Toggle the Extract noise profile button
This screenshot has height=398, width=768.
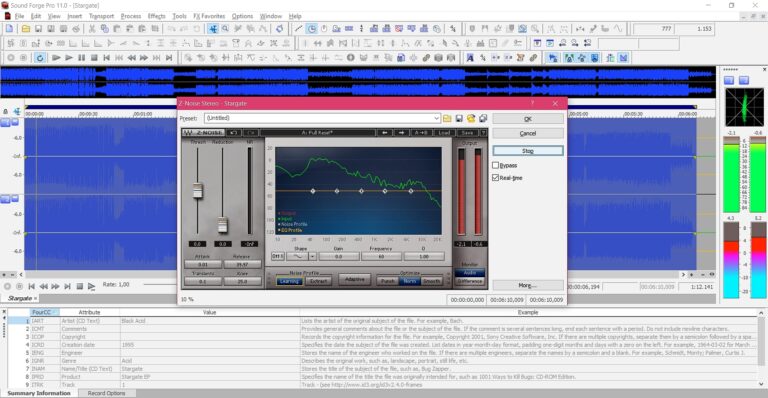coord(318,281)
